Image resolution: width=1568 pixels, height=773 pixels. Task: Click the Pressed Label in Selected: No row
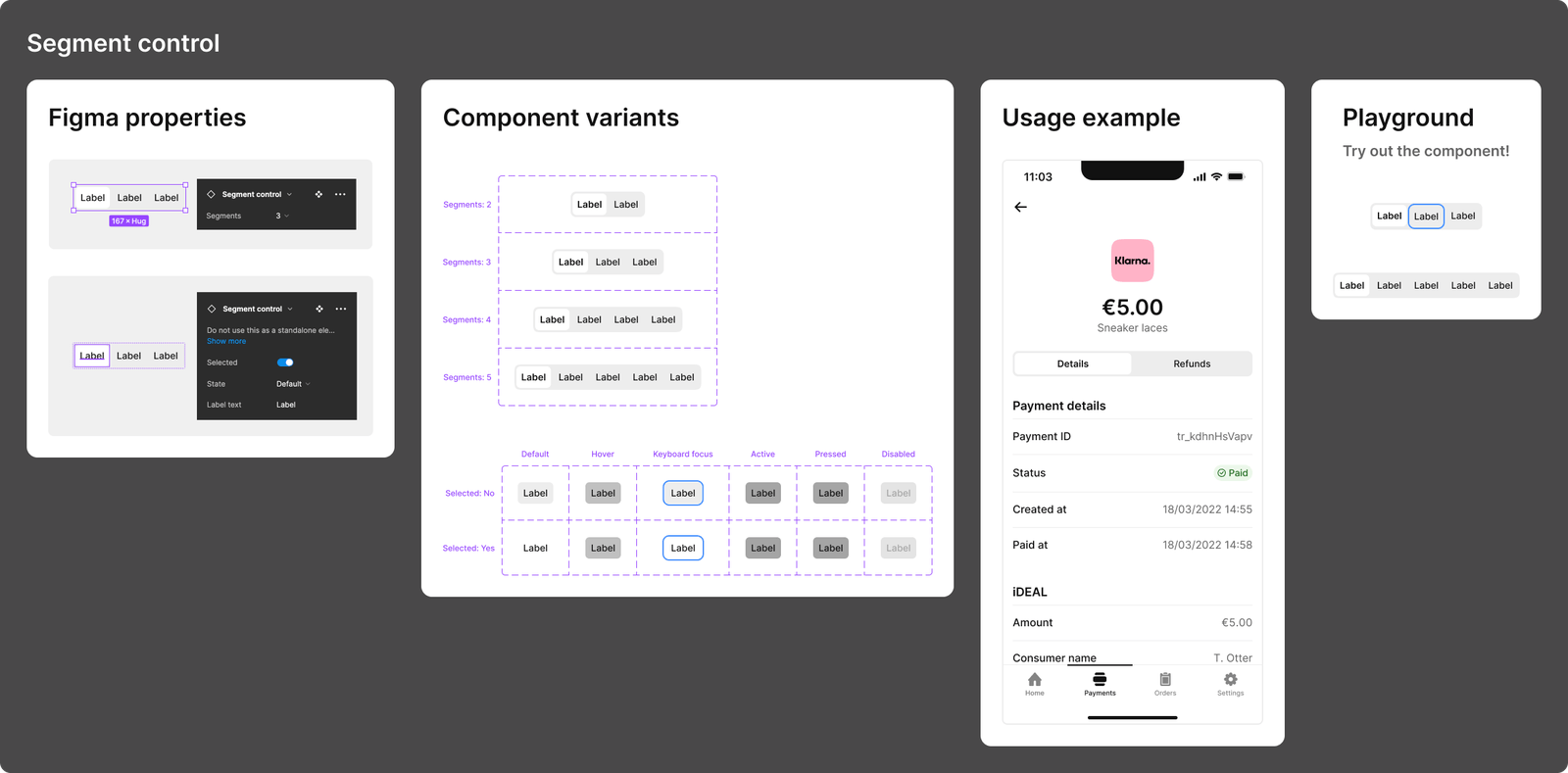click(830, 493)
